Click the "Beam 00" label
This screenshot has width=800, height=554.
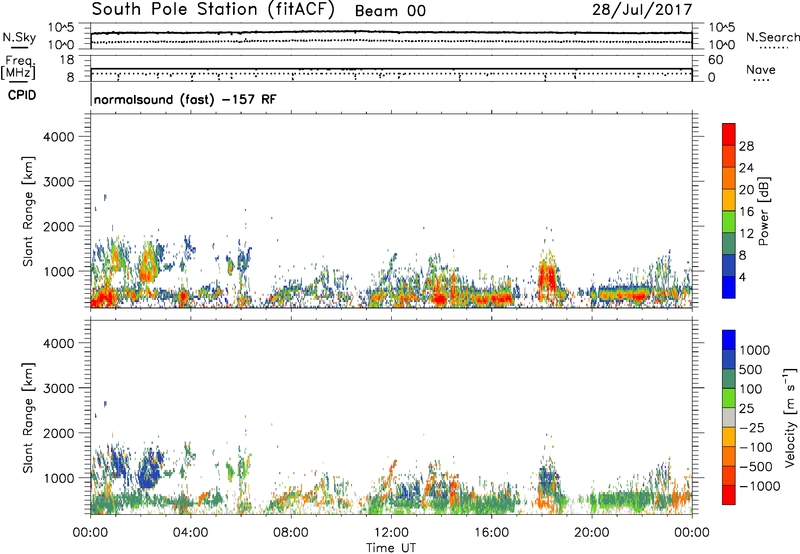[x=390, y=11]
